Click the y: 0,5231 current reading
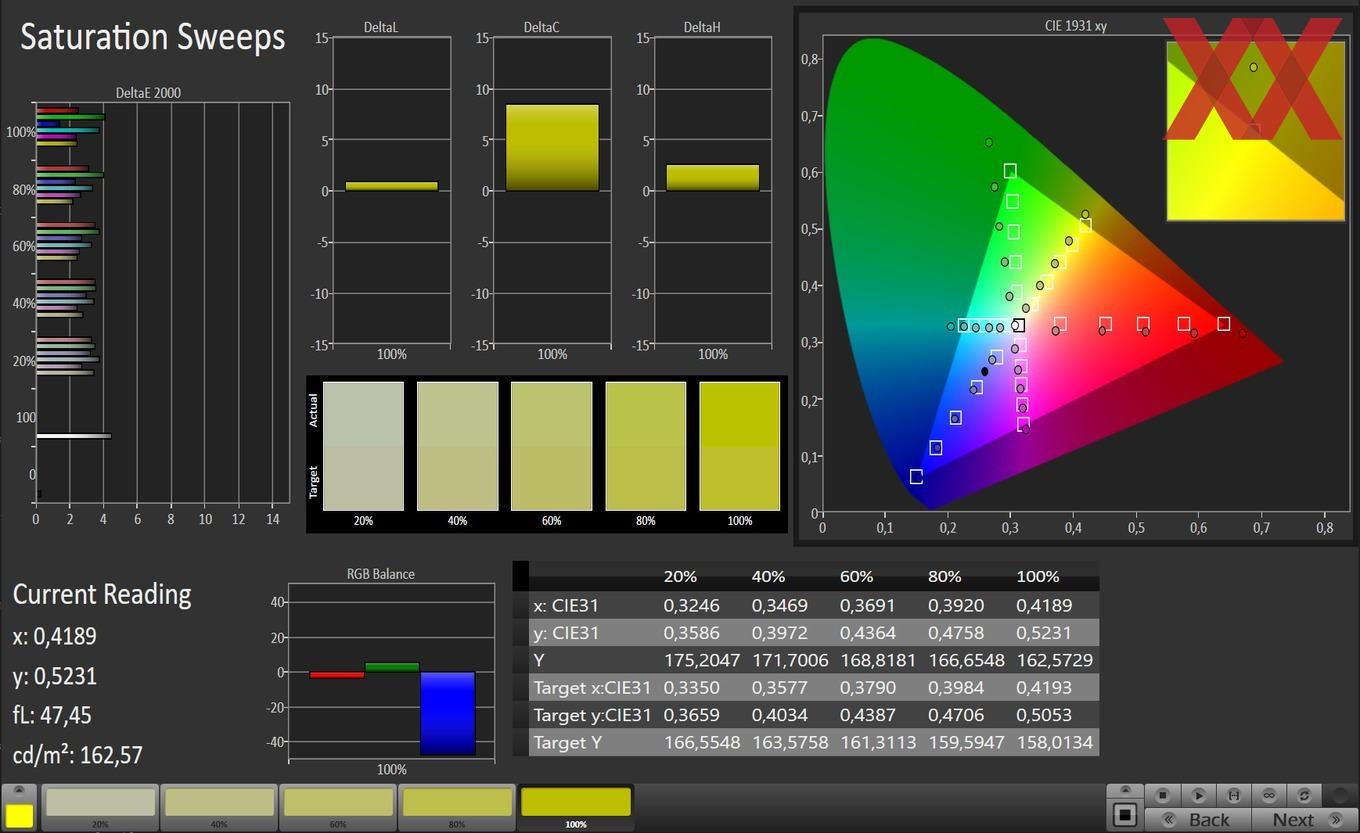 (x=55, y=677)
